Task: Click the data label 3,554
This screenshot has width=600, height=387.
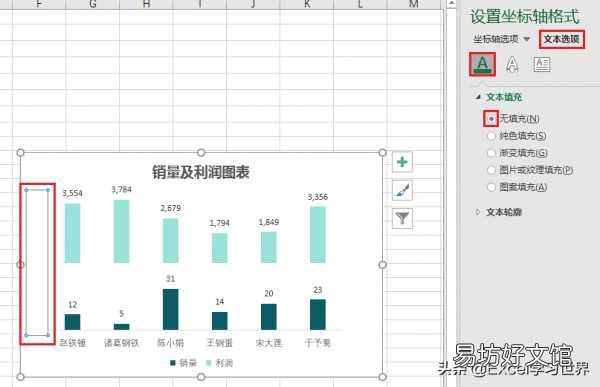Action: click(72, 193)
